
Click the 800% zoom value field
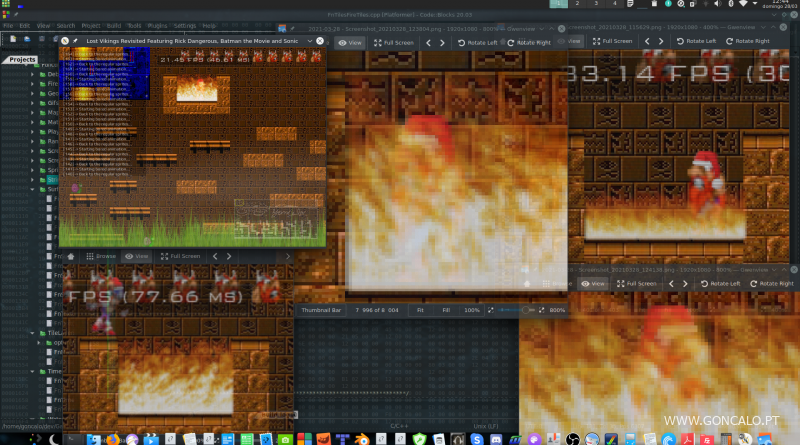point(557,310)
